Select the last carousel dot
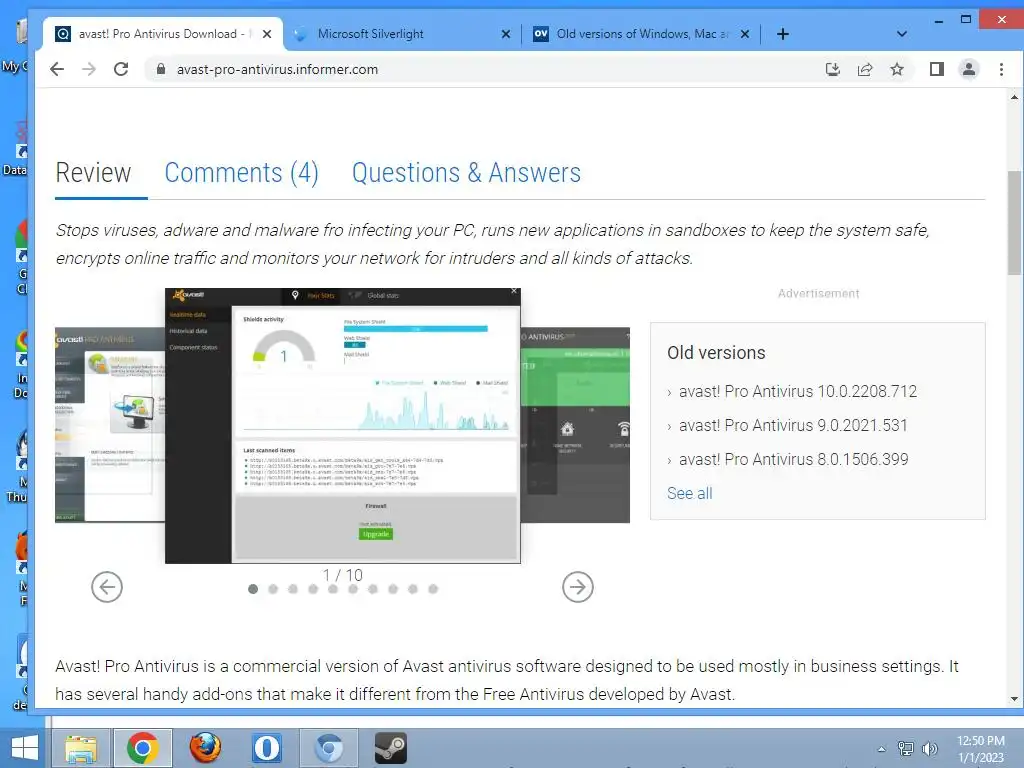The height and width of the screenshot is (768, 1024). [x=433, y=589]
